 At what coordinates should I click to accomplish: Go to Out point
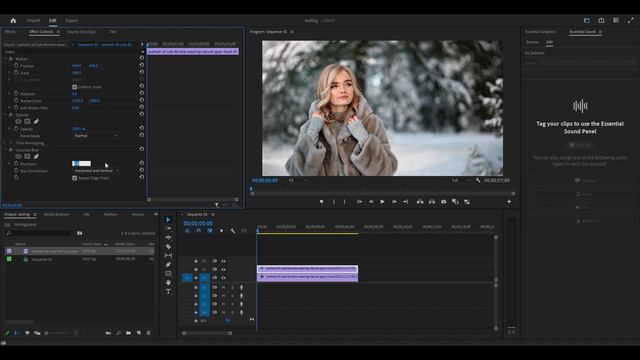[406, 202]
